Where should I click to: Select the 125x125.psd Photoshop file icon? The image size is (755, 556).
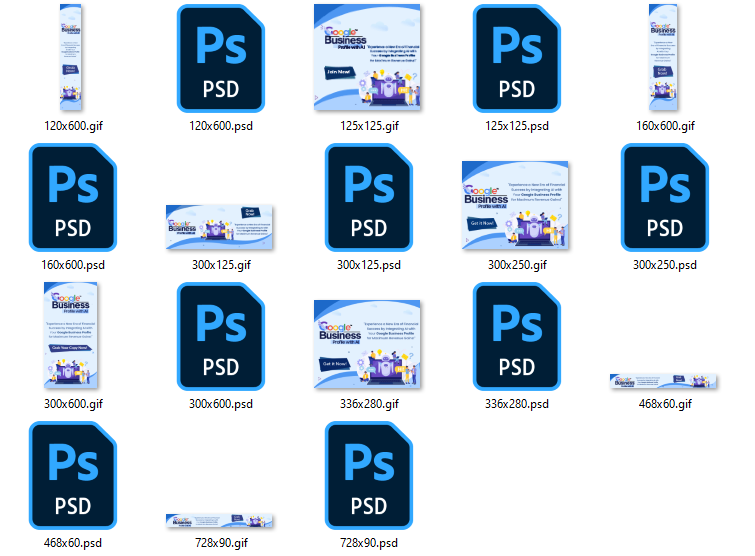(517, 58)
